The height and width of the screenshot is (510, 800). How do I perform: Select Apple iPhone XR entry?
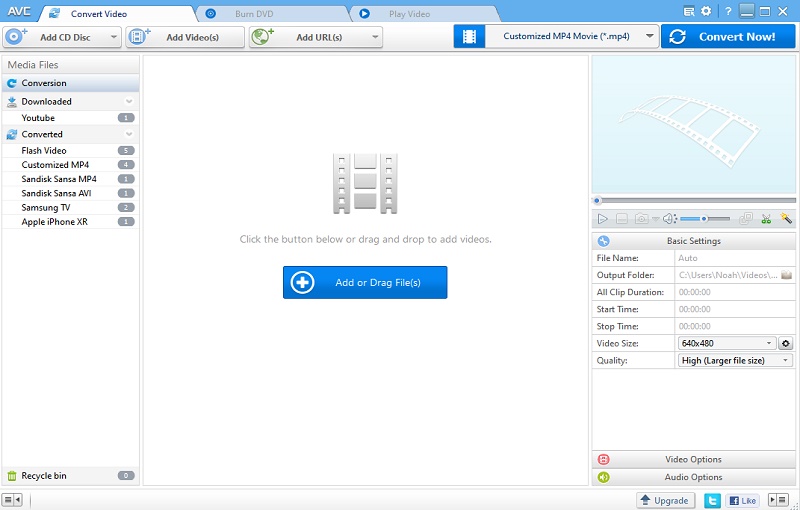70,222
